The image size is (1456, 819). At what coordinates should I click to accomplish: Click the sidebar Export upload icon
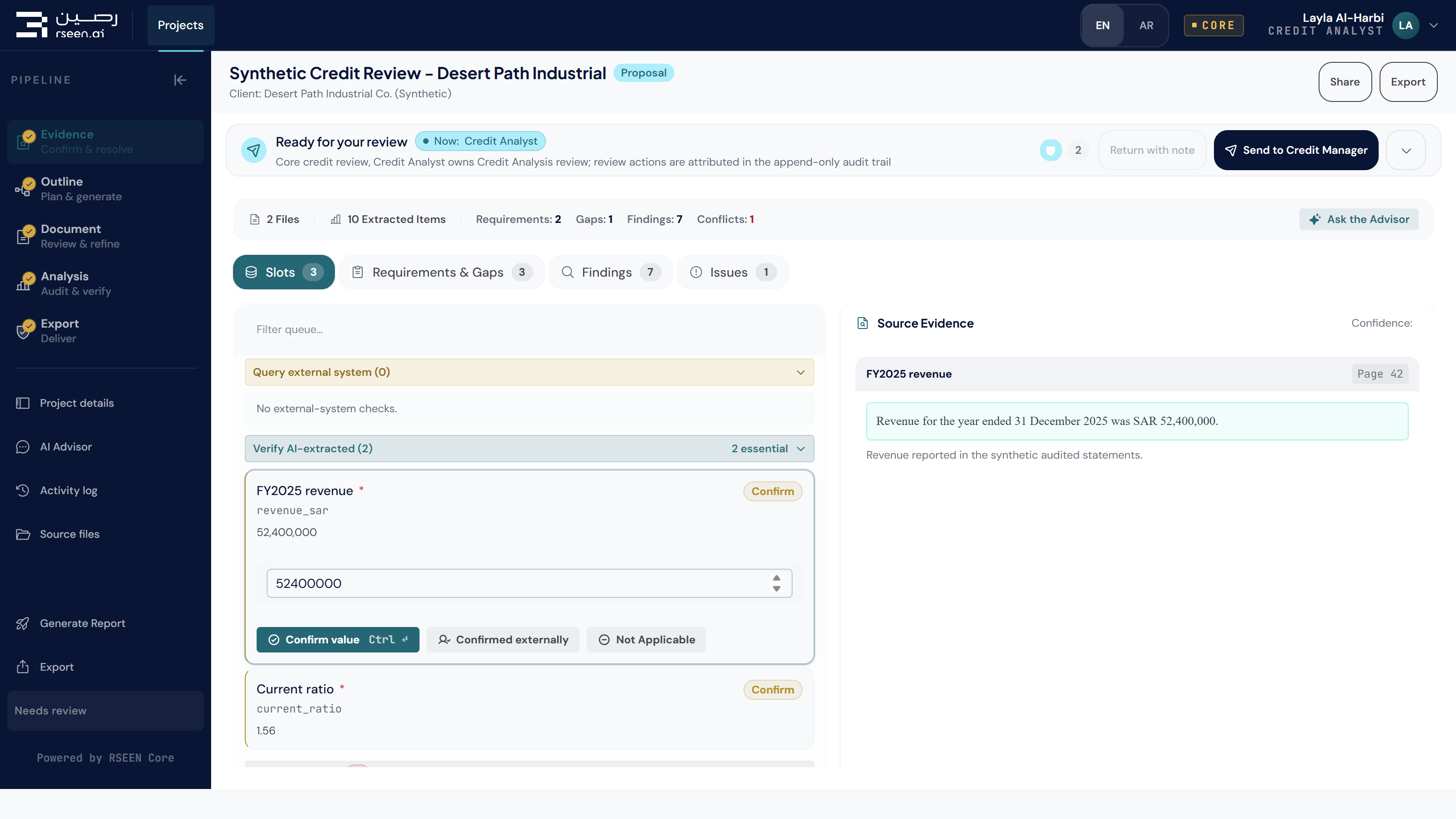pos(23,667)
